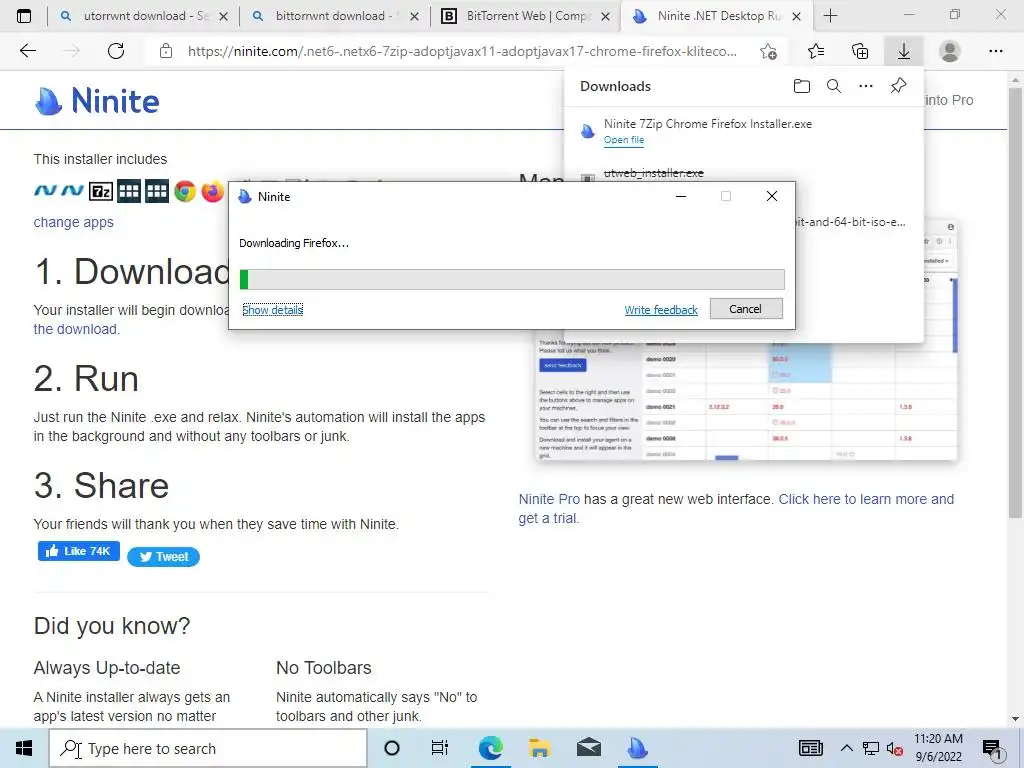This screenshot has width=1024, height=768.
Task: Minimize the Ninite installer dialog
Action: (680, 197)
